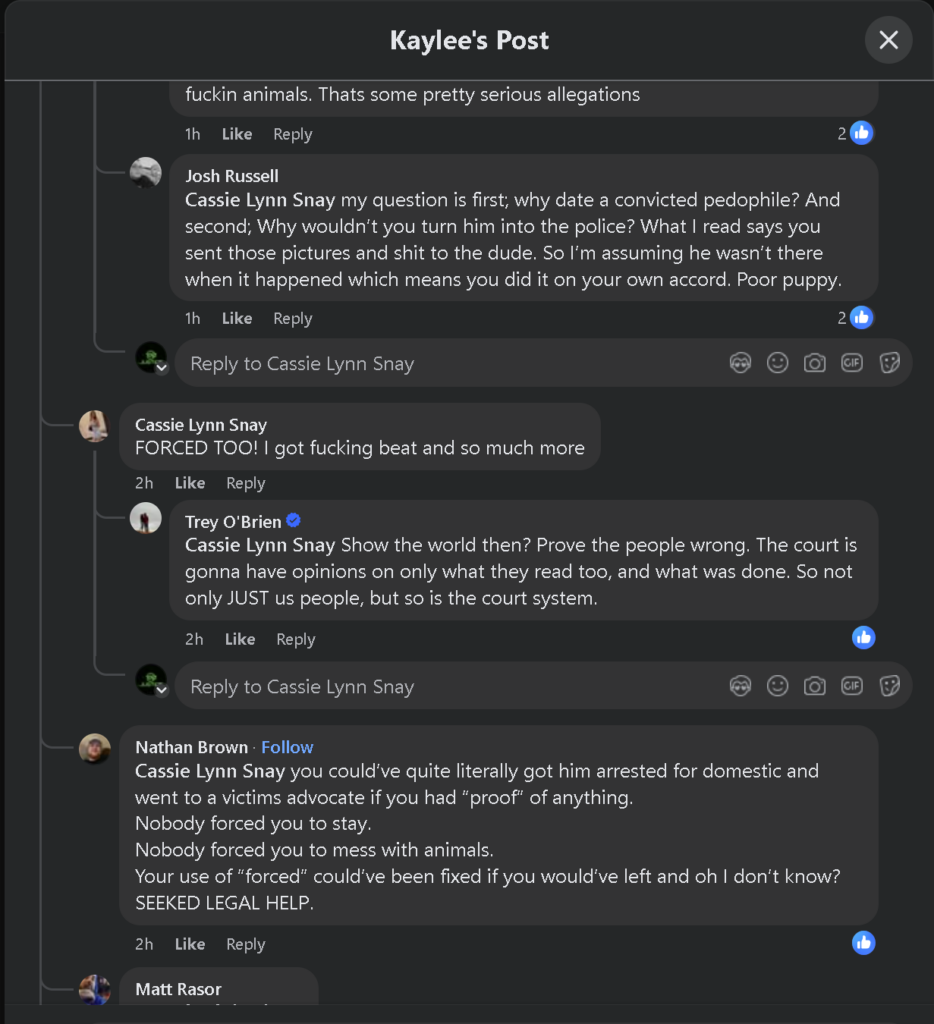Viewport: 934px width, 1024px height.
Task: Open Trey O'Brien's profile name link
Action: [x=233, y=521]
